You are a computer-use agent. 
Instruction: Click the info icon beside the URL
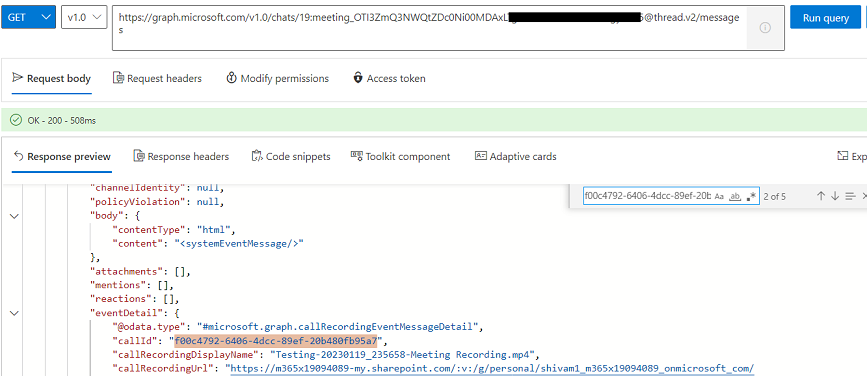765,28
